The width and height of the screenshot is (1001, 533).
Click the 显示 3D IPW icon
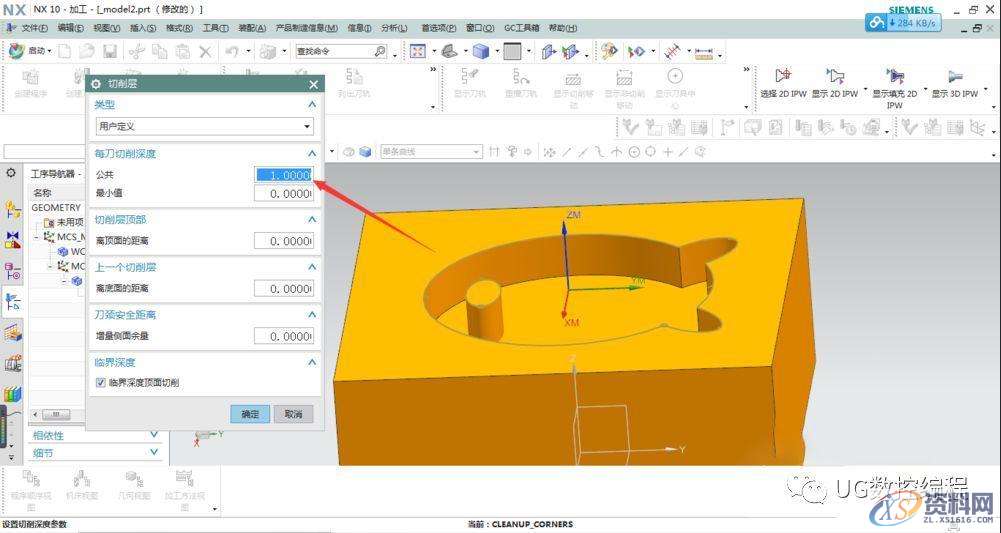(x=955, y=76)
